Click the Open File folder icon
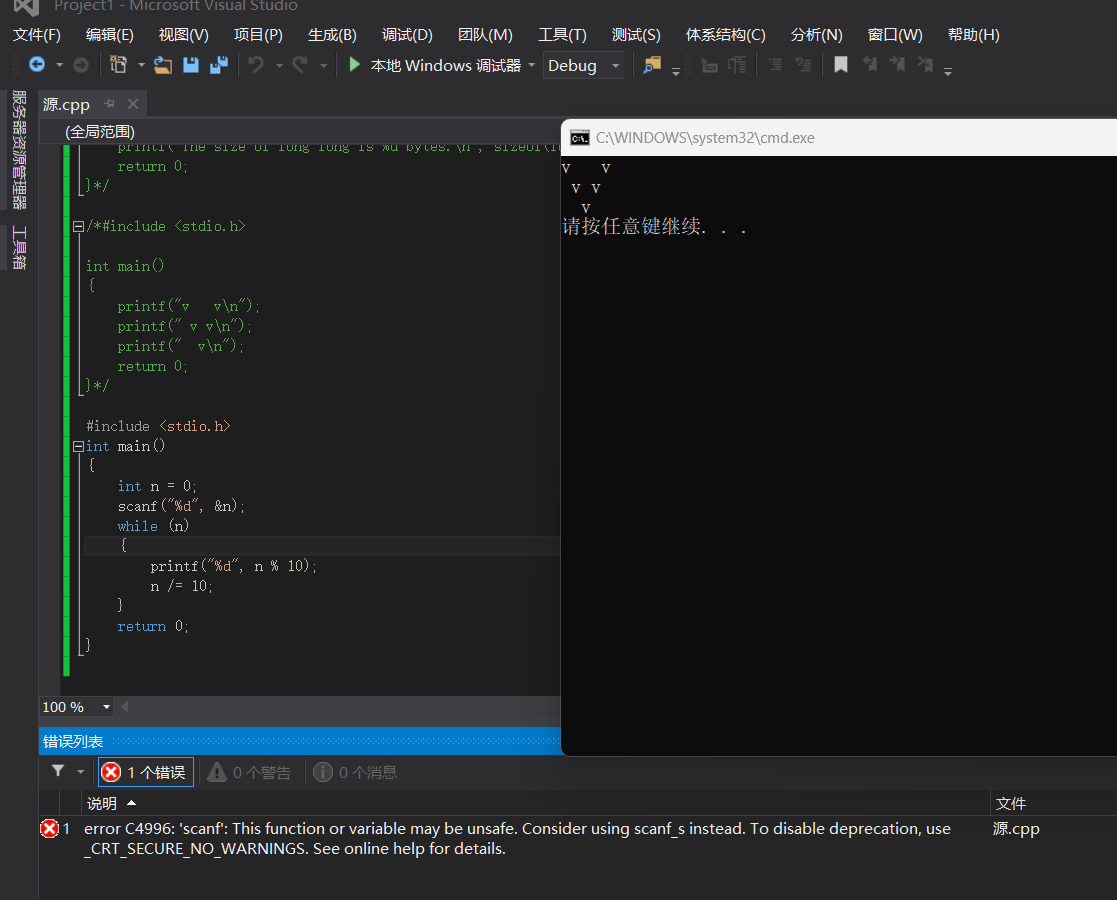This screenshot has width=1117, height=900. (x=163, y=65)
